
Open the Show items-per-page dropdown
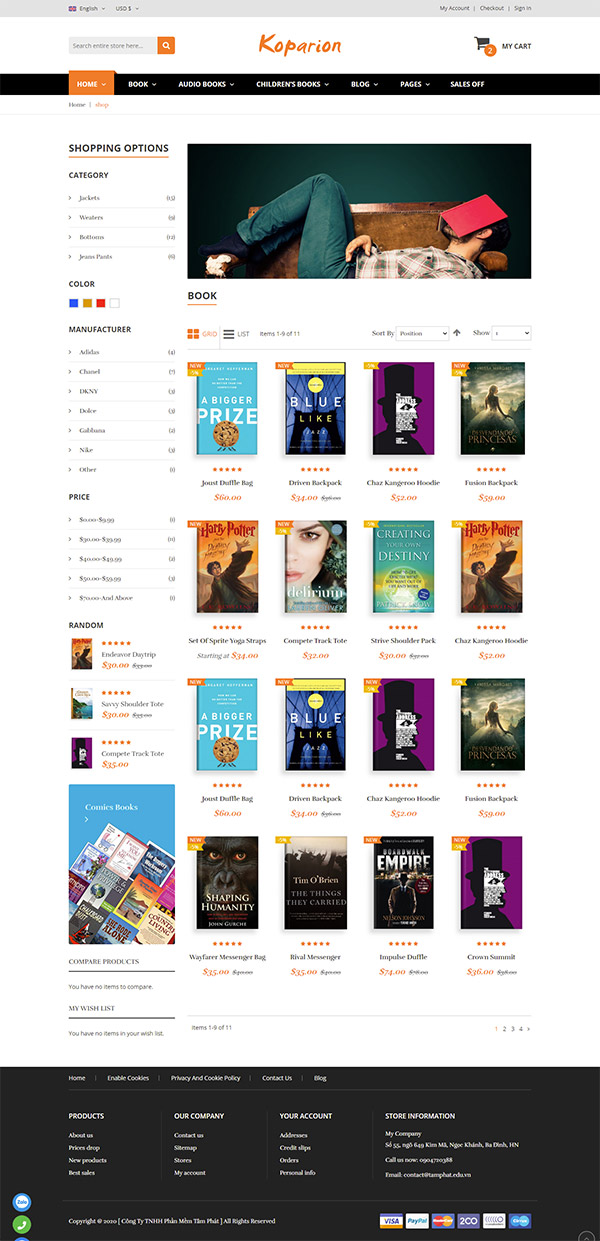pos(512,333)
